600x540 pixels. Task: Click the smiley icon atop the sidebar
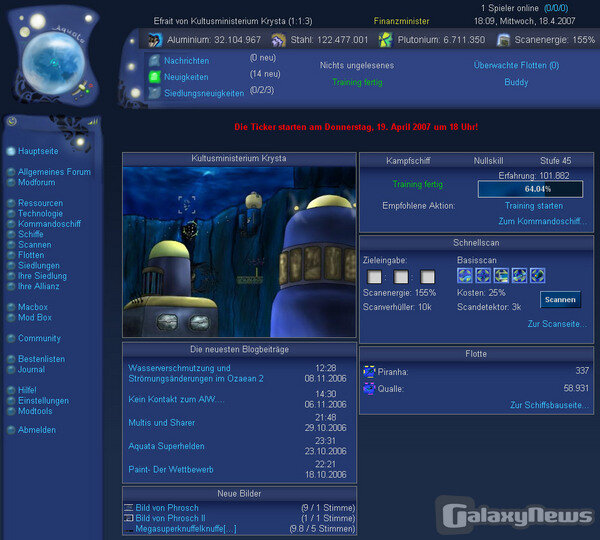click(x=12, y=121)
